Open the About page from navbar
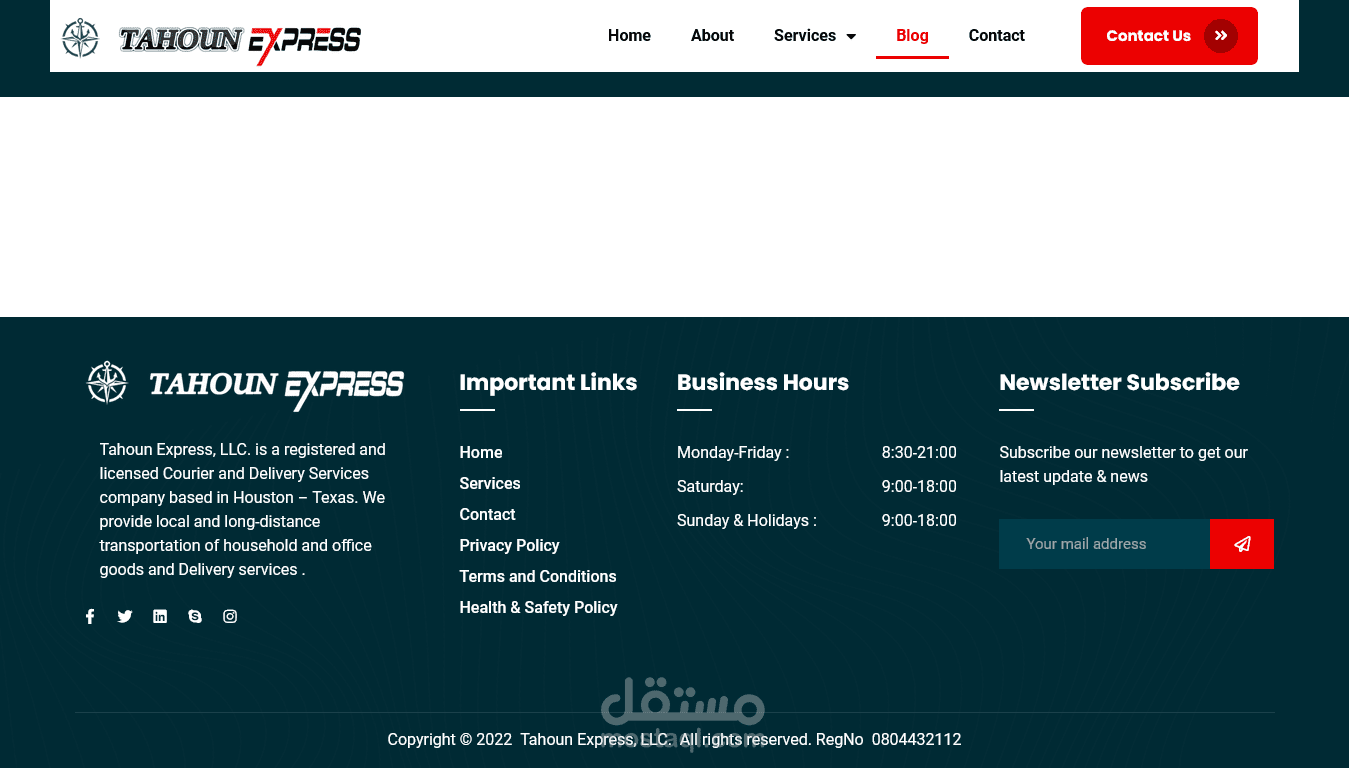 coord(712,36)
